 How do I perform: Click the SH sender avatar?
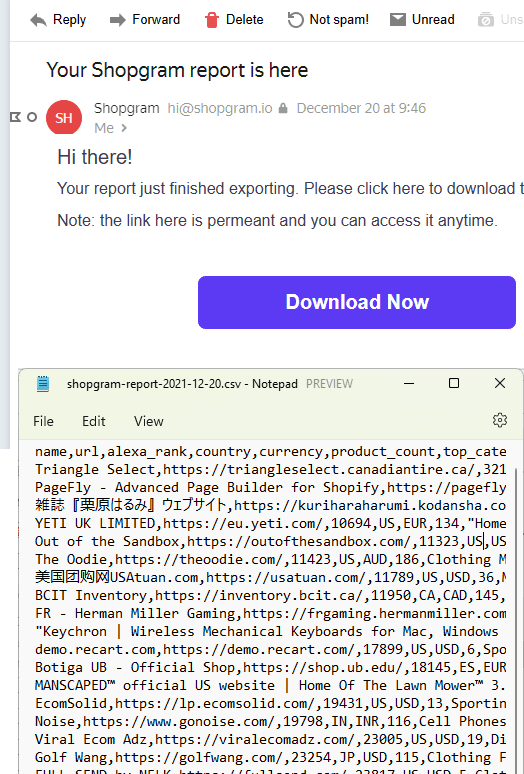[x=64, y=117]
